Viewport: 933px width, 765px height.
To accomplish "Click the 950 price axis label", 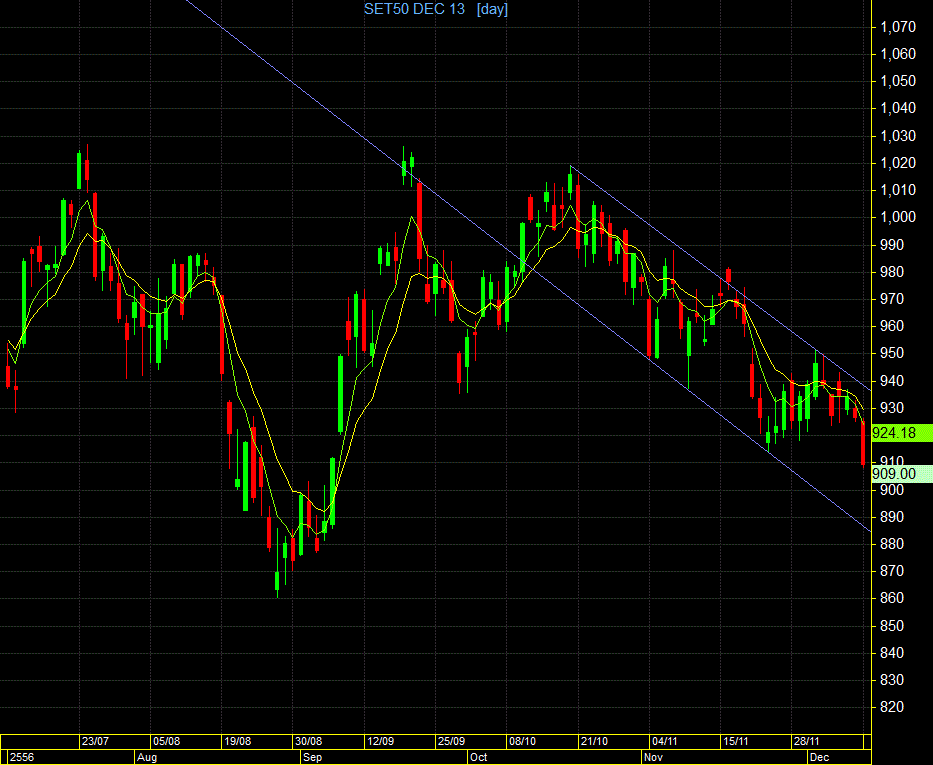I will click(892, 353).
